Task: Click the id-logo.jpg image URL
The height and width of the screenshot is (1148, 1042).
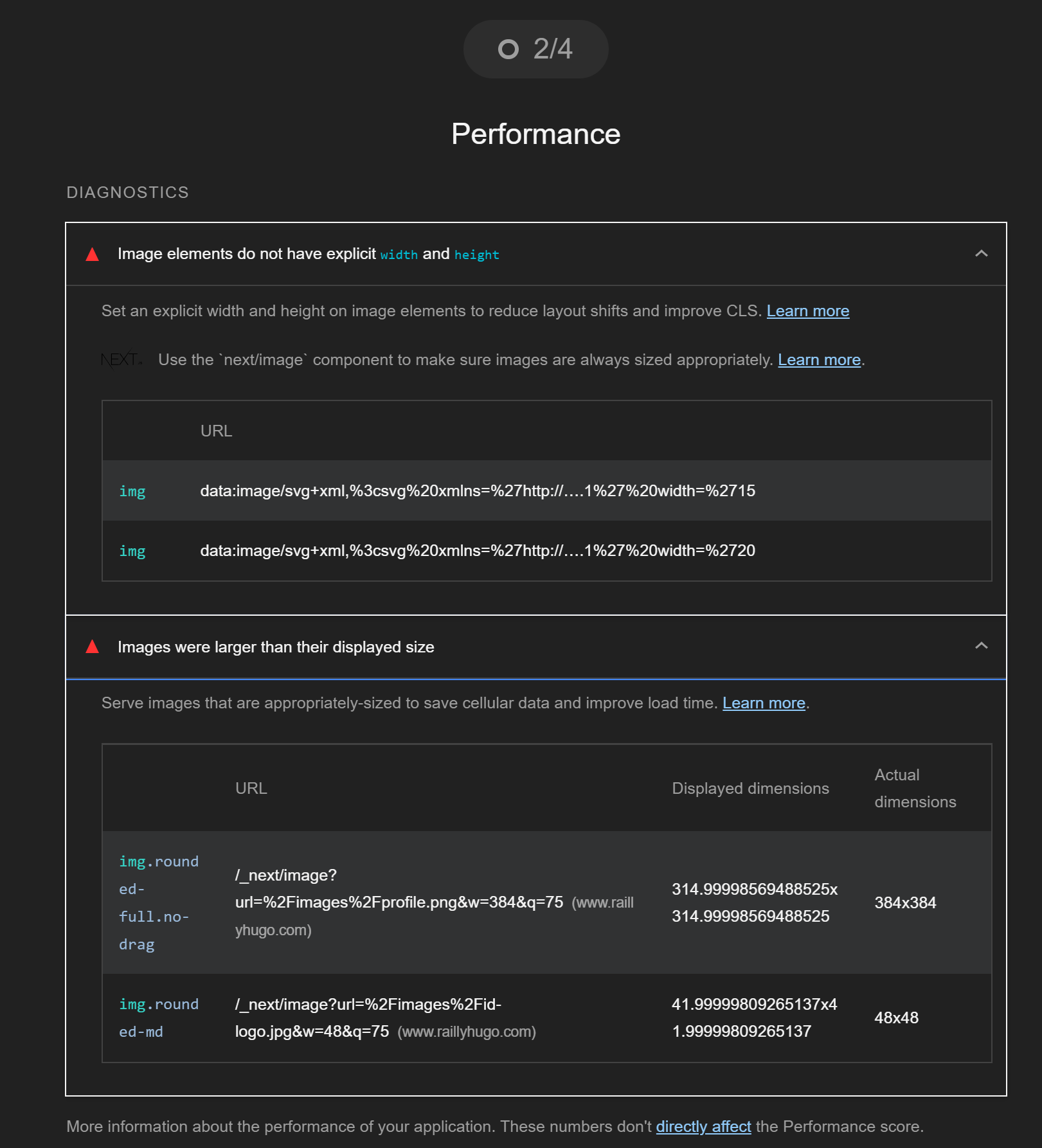Action: pos(368,1018)
